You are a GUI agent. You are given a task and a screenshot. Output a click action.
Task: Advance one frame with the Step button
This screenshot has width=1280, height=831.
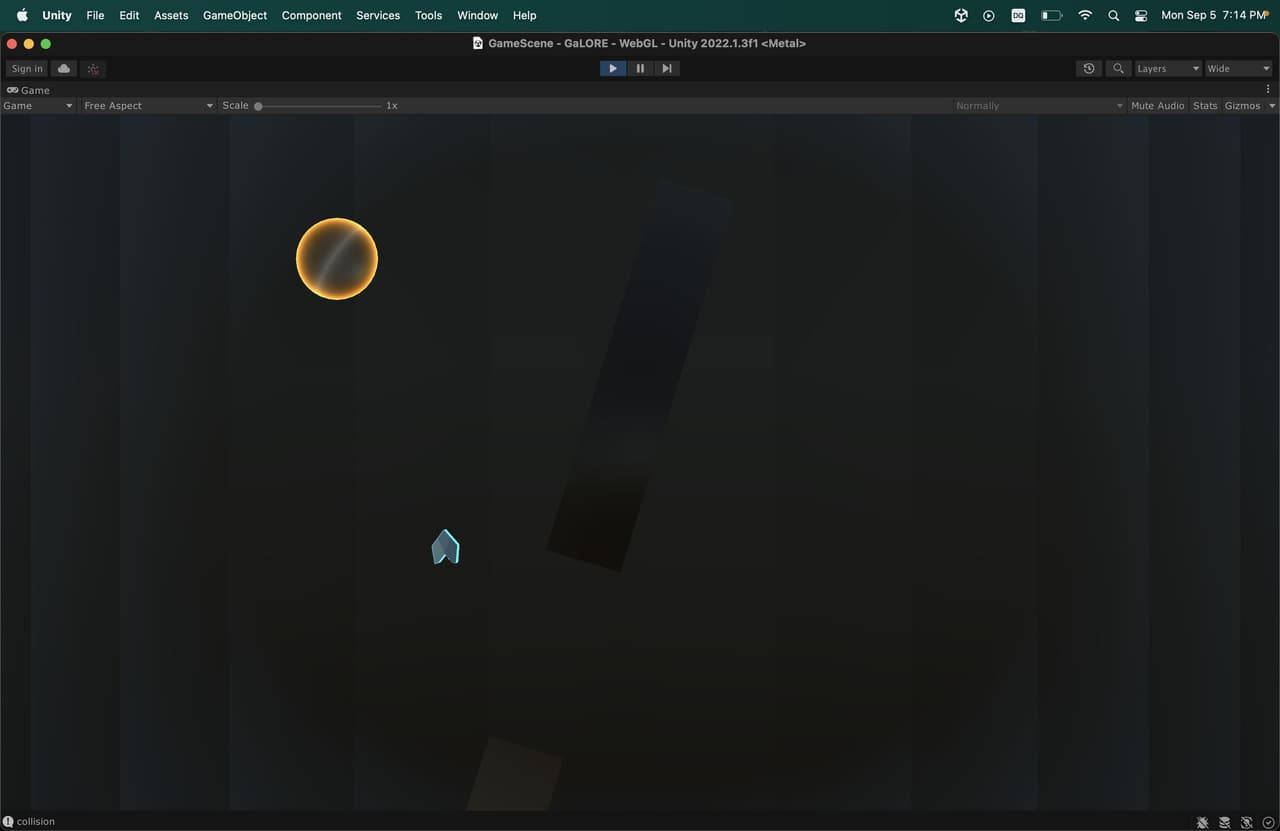pos(667,68)
